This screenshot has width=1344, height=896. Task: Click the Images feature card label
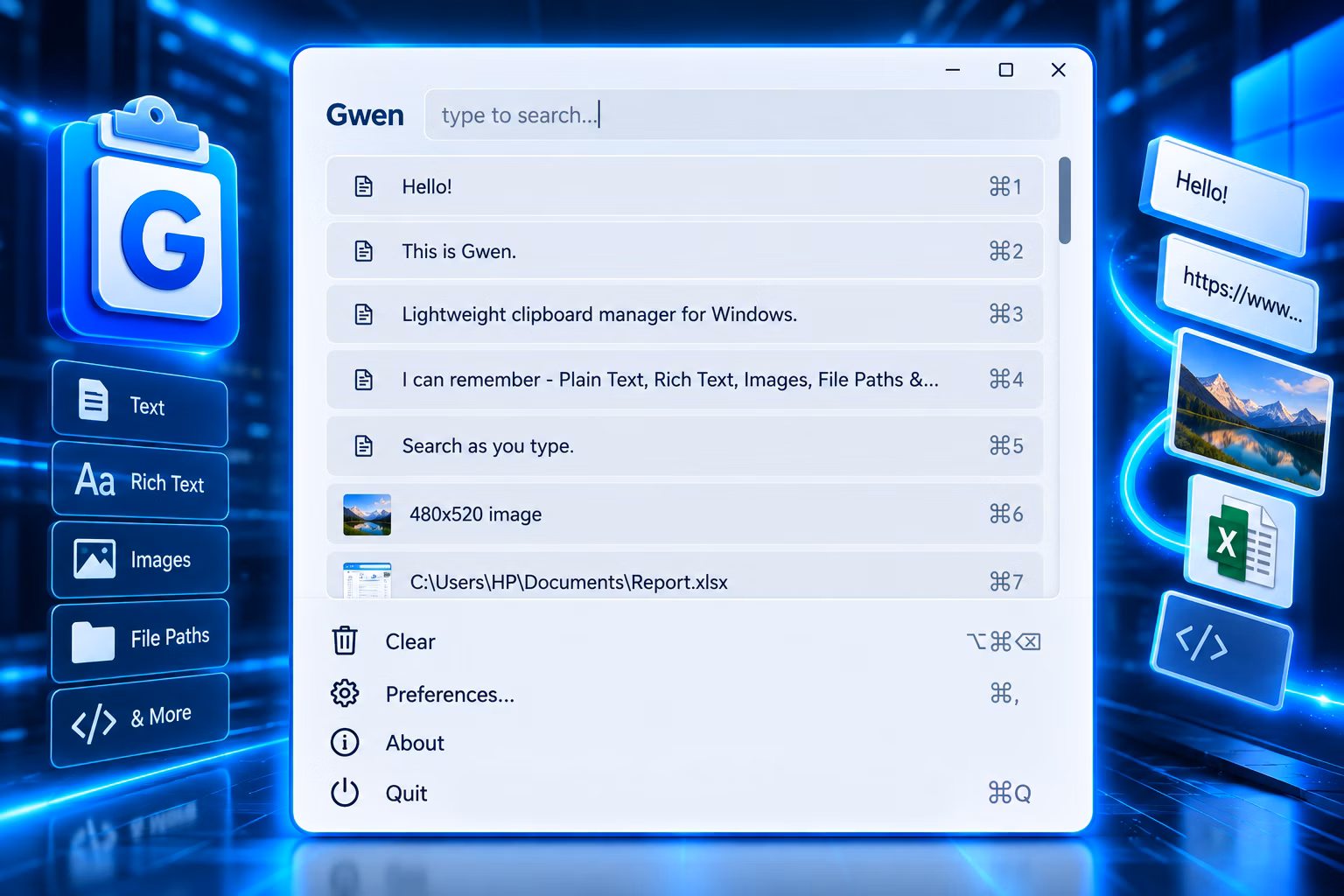(x=160, y=560)
